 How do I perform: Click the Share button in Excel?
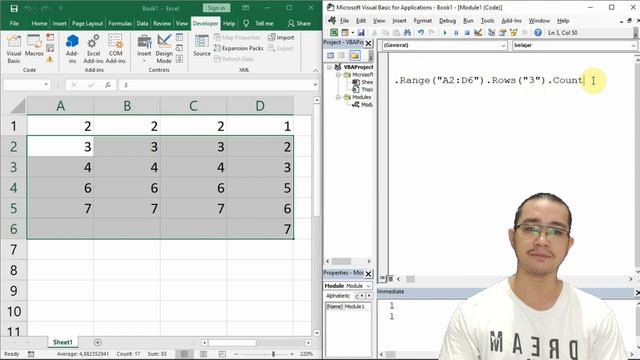tap(299, 23)
